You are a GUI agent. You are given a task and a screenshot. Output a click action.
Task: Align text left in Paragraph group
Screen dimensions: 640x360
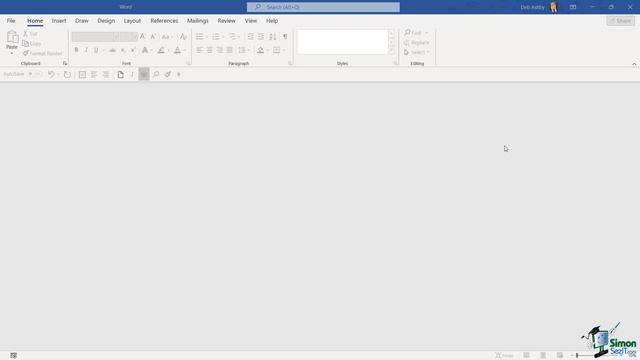click(199, 50)
